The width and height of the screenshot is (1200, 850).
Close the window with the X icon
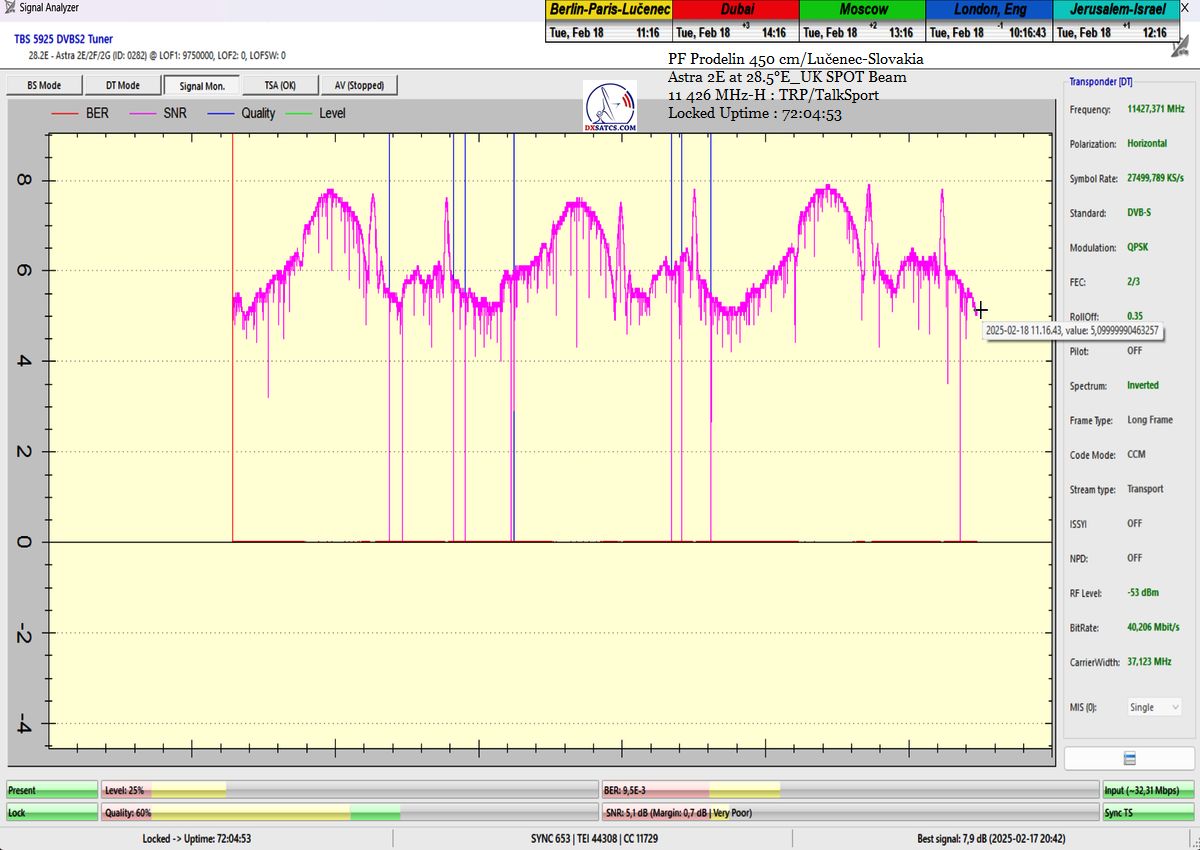point(1184,8)
